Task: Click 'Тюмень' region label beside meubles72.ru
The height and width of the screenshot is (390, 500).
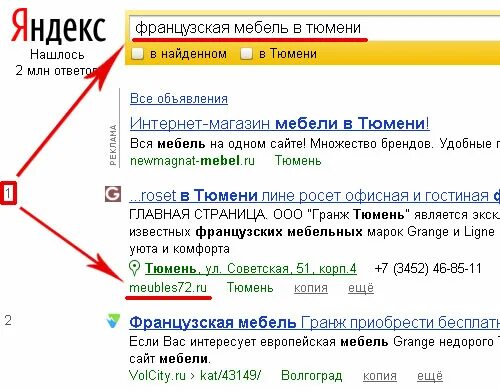Action: [x=250, y=287]
